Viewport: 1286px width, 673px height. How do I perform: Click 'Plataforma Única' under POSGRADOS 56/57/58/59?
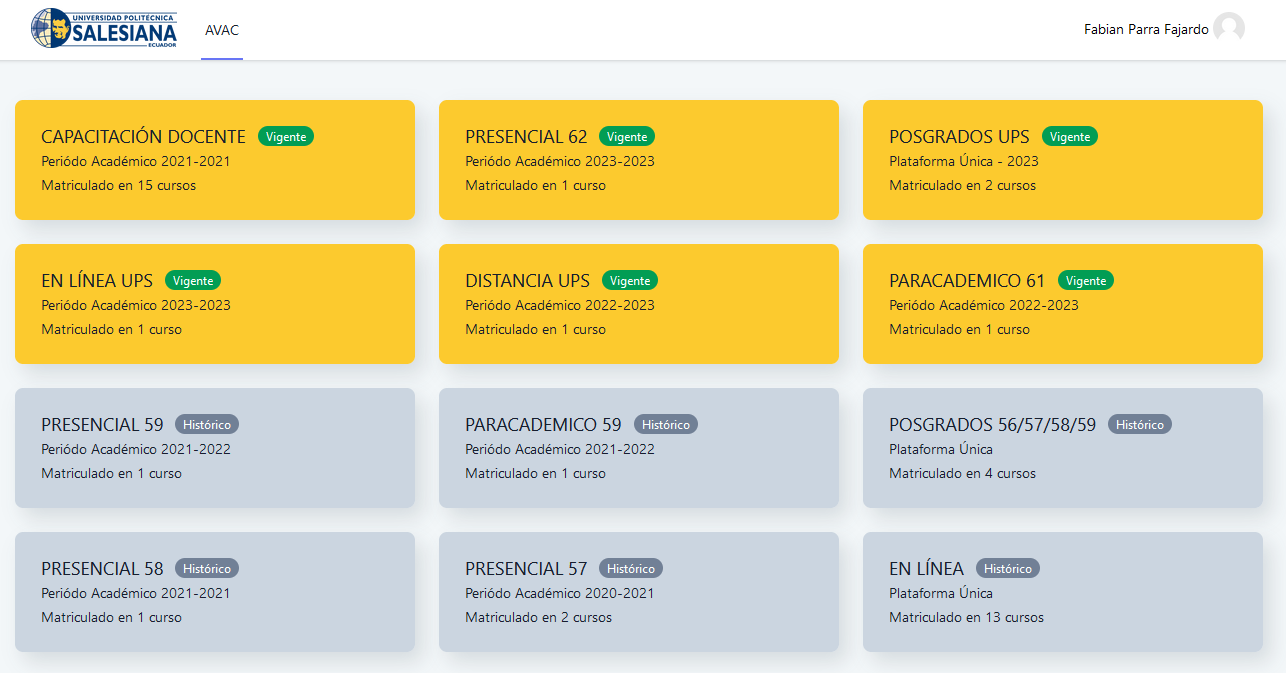pos(941,449)
